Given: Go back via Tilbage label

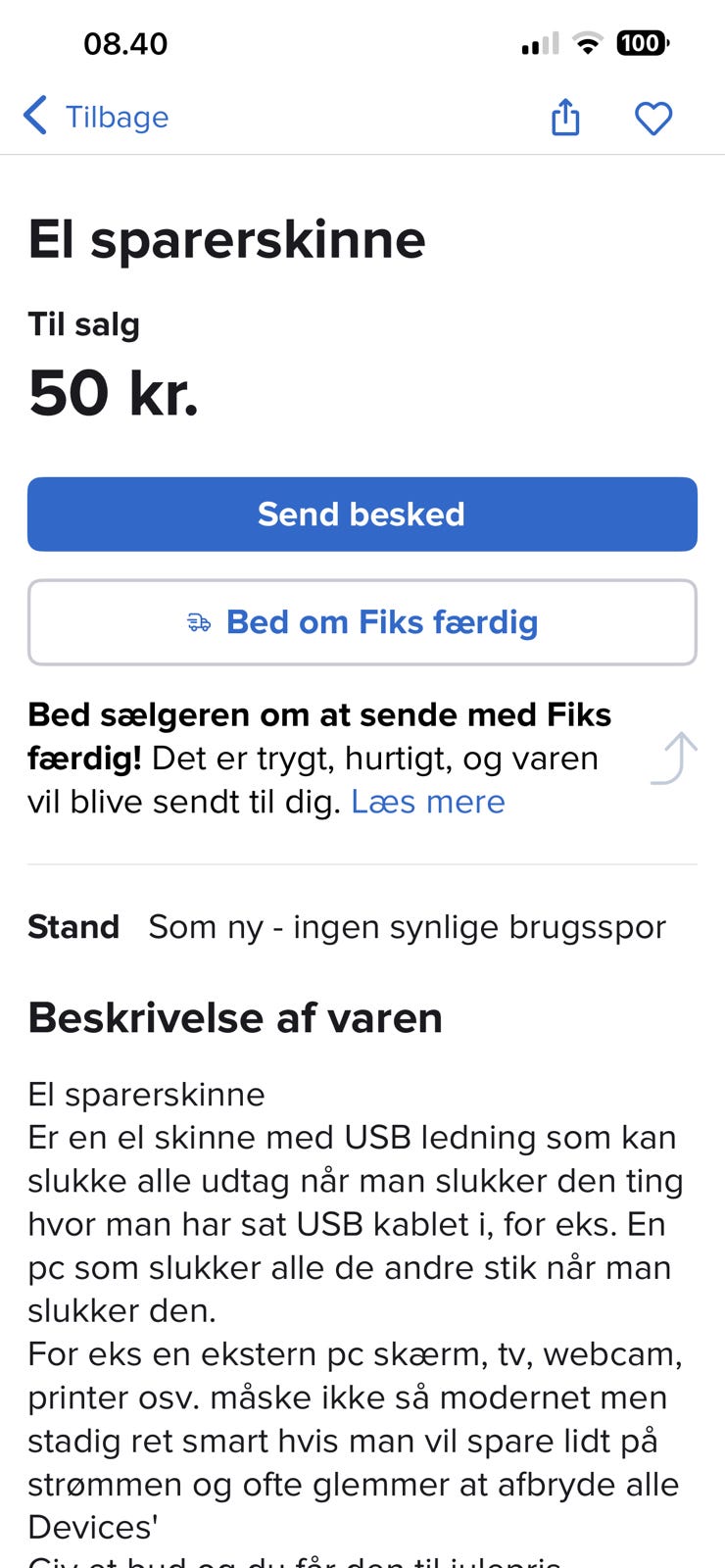Looking at the screenshot, I should [x=117, y=118].
